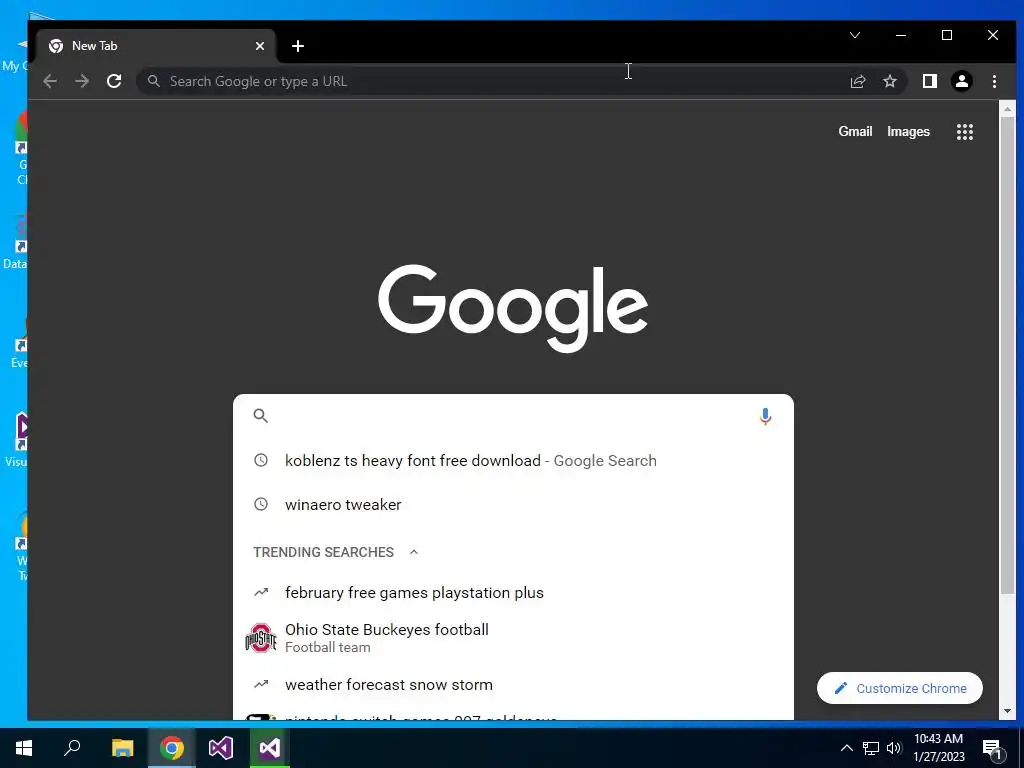Open the tab search chevron
Image resolution: width=1024 pixels, height=768 pixels.
pos(855,35)
